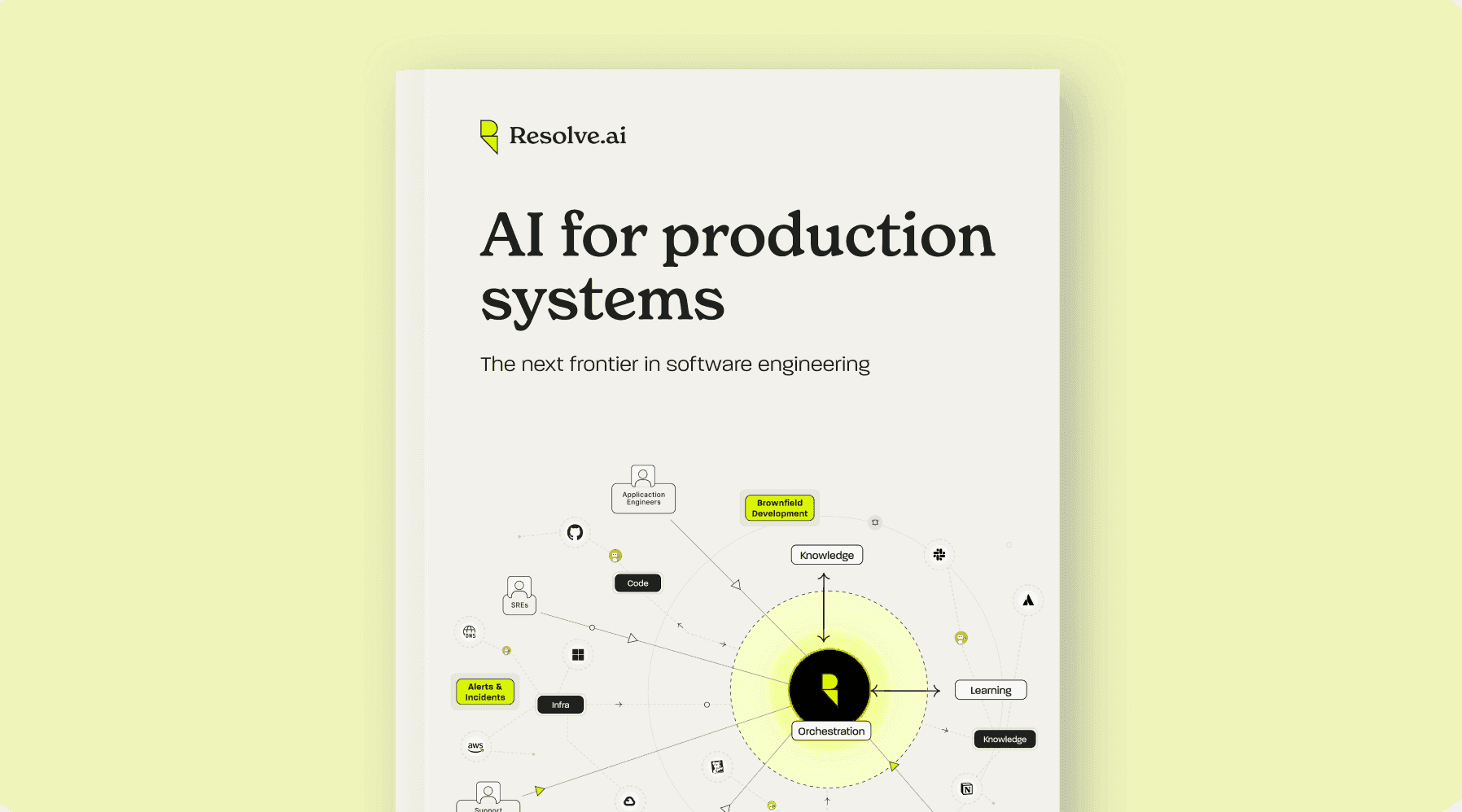Toggle the yellow Alerts & Incidents badge
The image size is (1462, 812).
(x=485, y=692)
